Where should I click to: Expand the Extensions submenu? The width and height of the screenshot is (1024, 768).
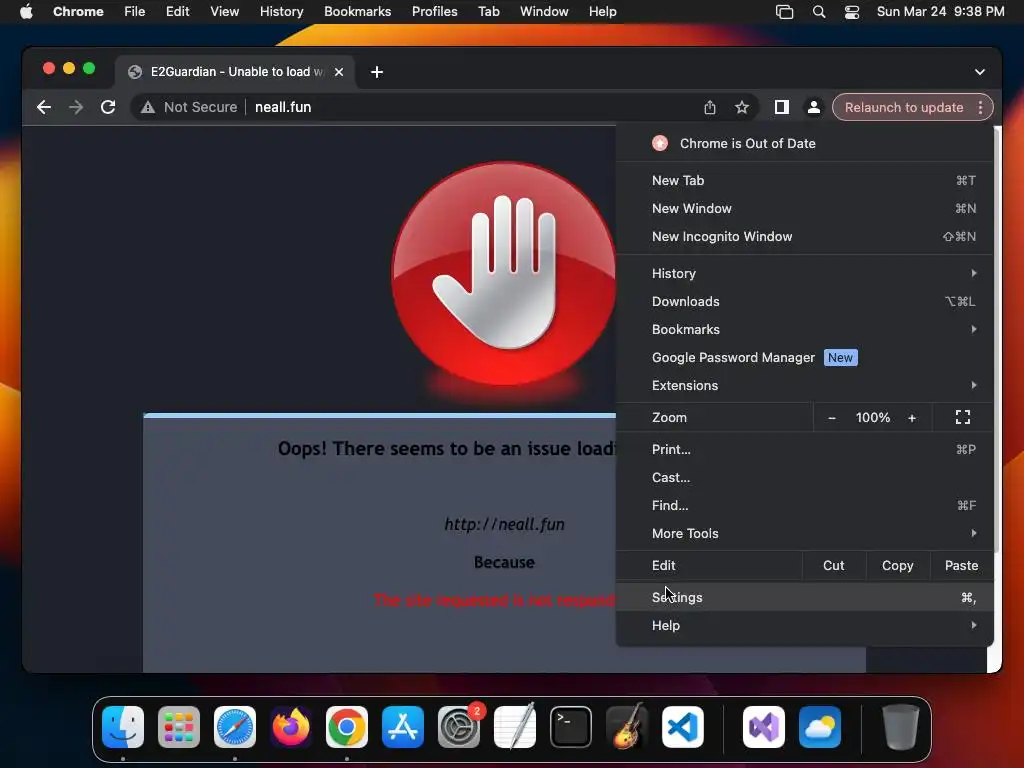click(805, 386)
